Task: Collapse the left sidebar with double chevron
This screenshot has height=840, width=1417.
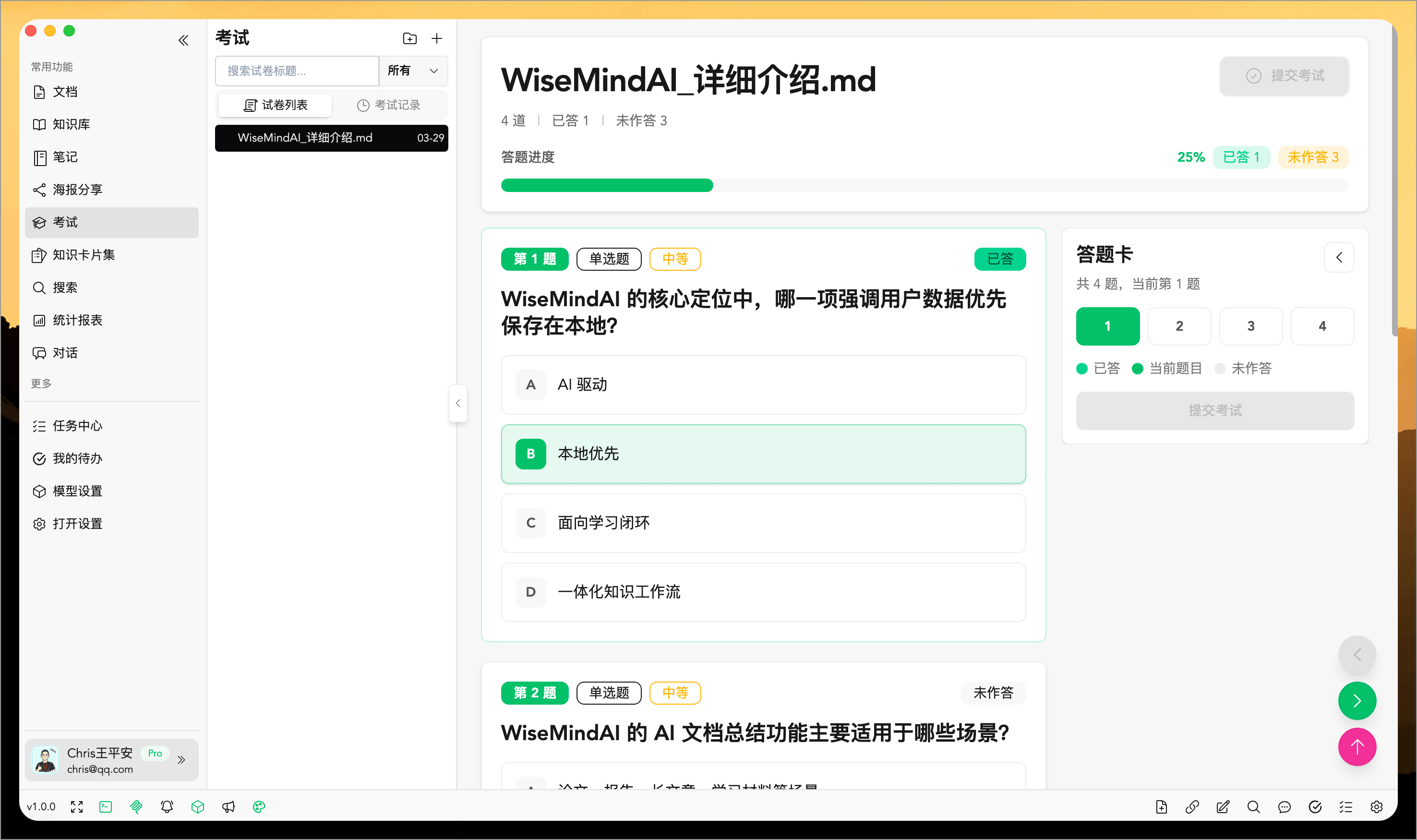Action: point(183,40)
